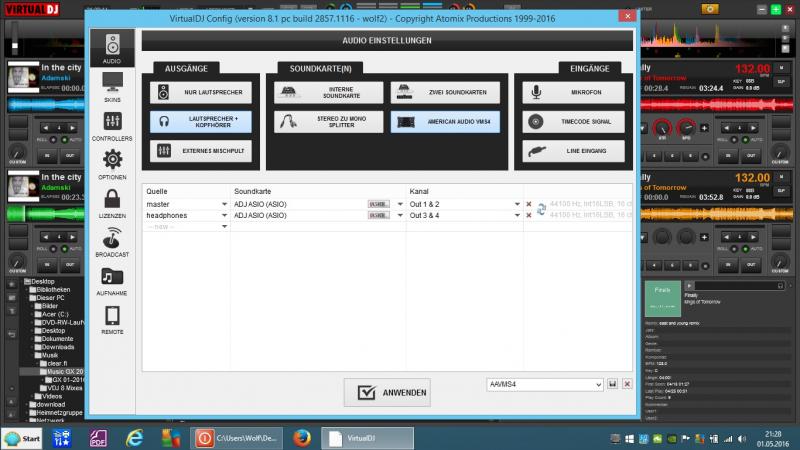
Task: Open soundcard dropdown in master row
Action: pyautogui.click(x=400, y=204)
